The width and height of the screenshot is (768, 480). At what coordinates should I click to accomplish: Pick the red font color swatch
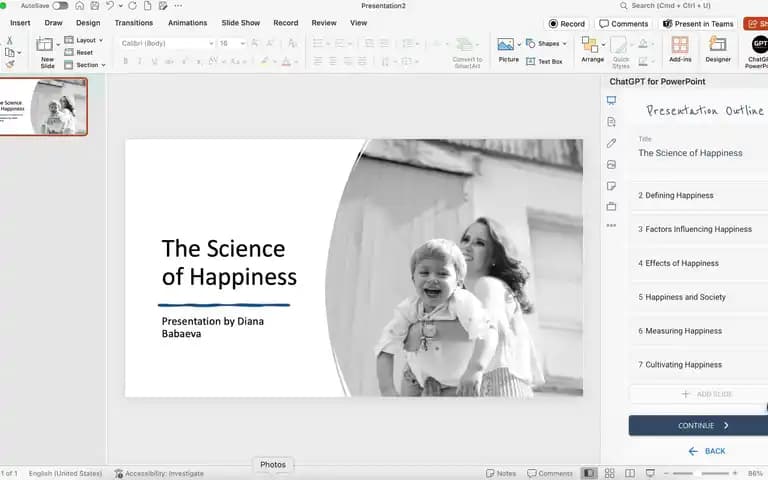click(286, 62)
